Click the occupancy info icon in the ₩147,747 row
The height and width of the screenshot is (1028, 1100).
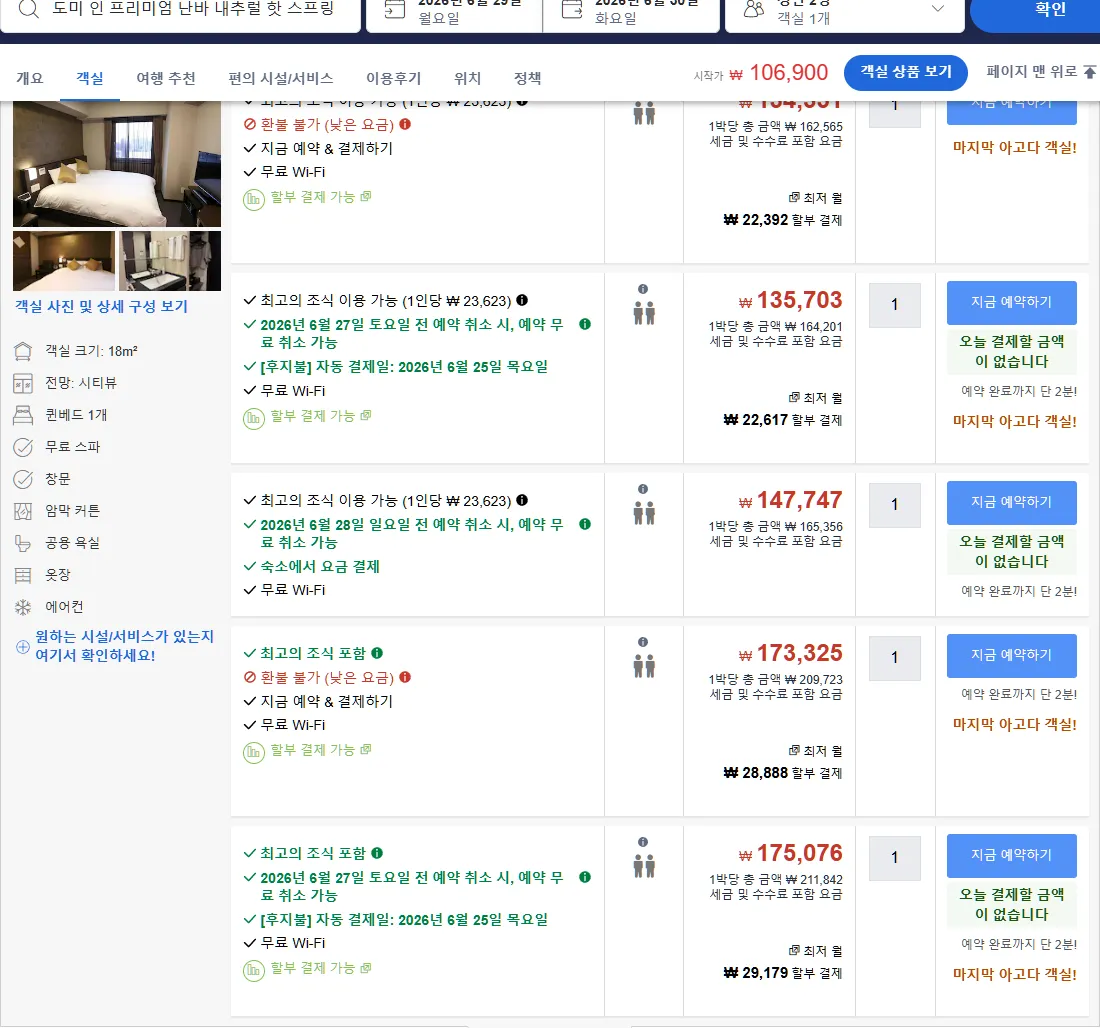643,489
